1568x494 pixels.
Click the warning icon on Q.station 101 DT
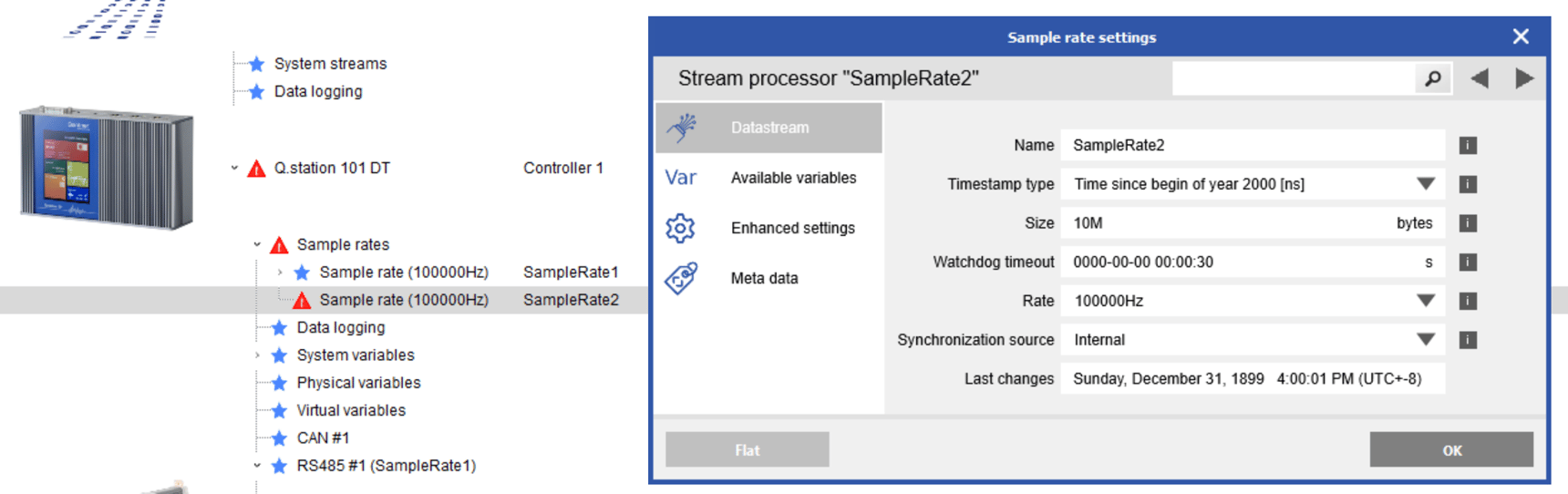257,169
